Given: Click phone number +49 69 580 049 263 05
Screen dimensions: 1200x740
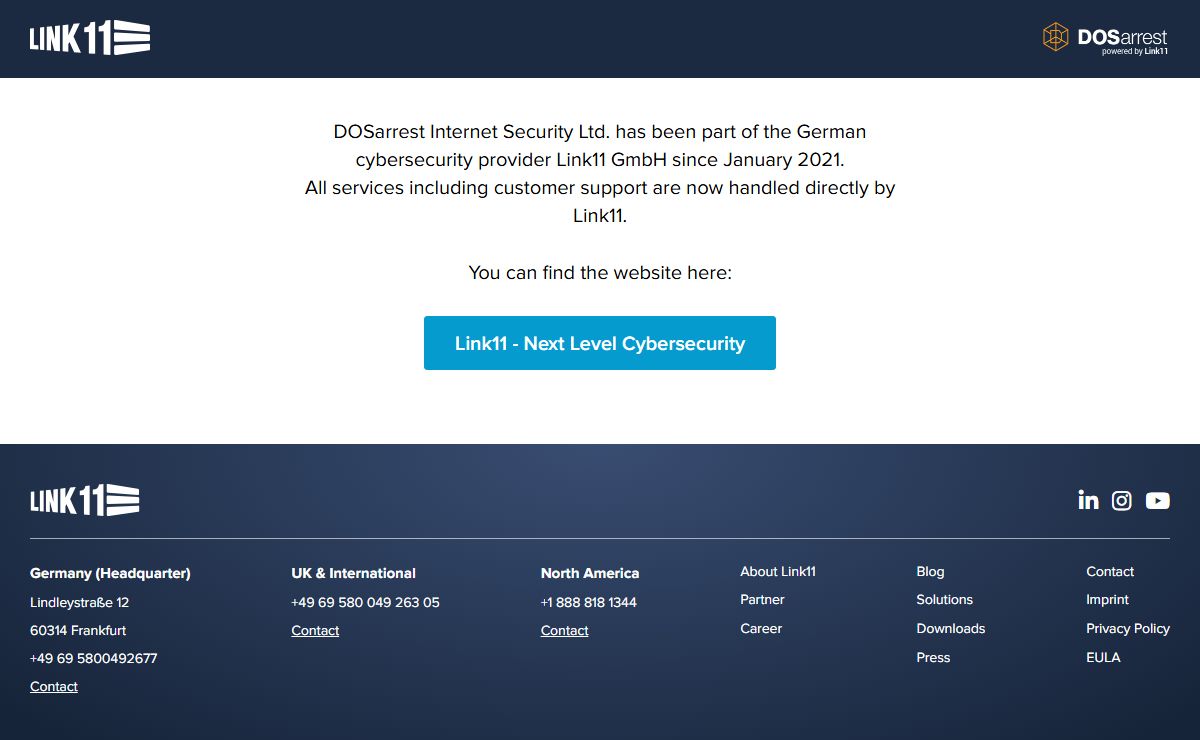Looking at the screenshot, I should pyautogui.click(x=365, y=602).
